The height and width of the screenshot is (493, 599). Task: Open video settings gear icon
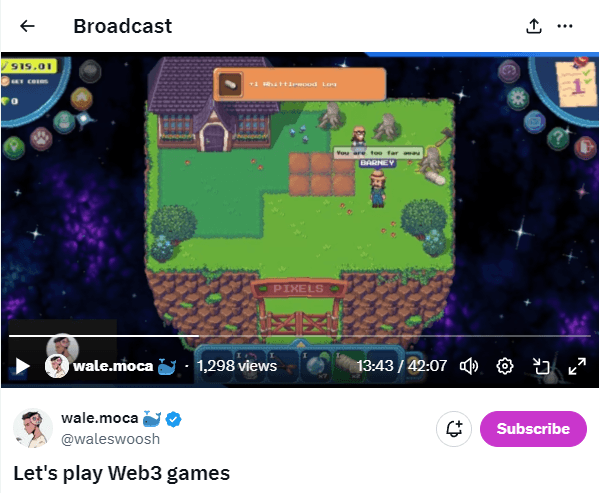(505, 366)
